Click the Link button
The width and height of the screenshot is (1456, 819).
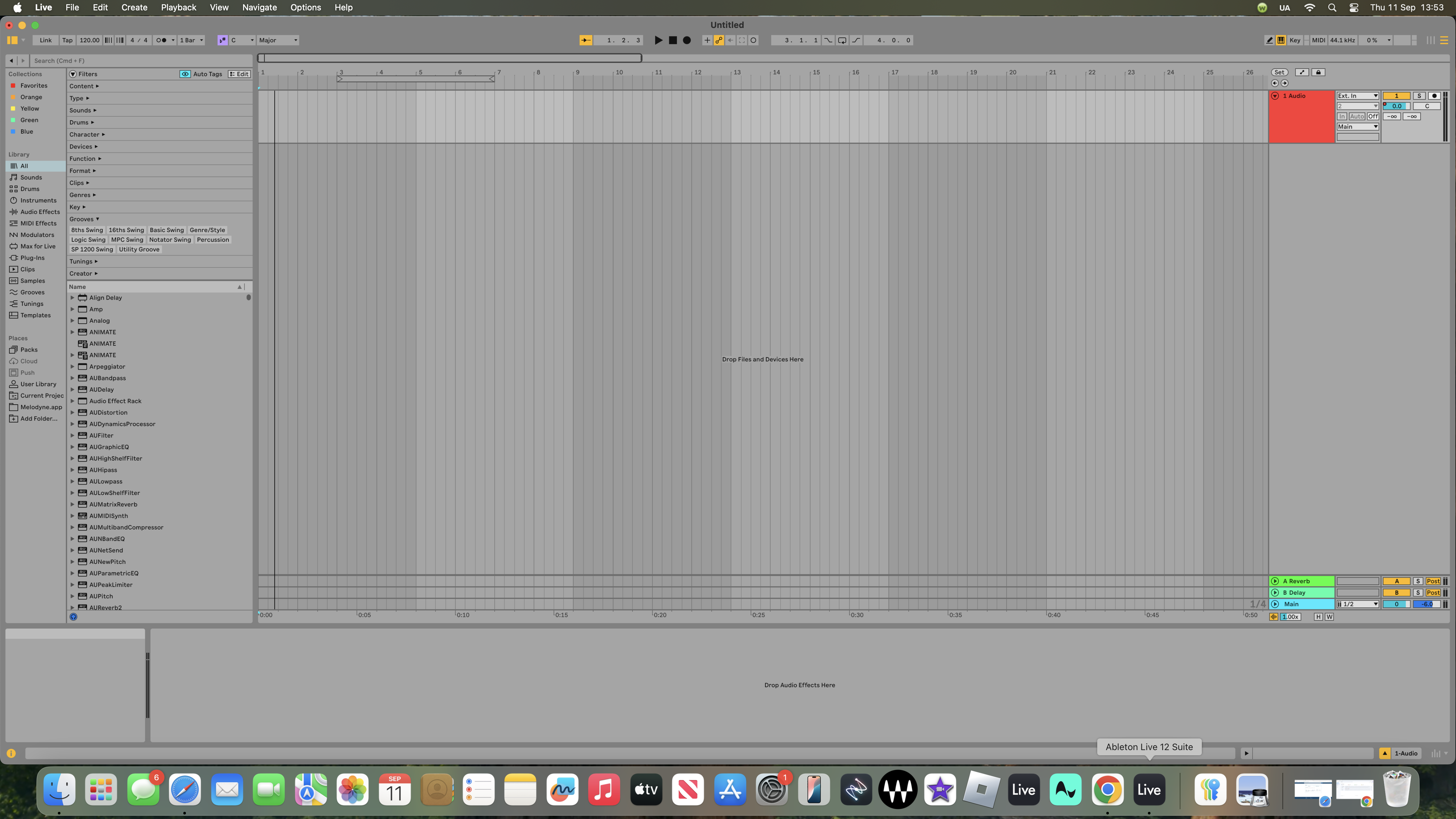46,40
